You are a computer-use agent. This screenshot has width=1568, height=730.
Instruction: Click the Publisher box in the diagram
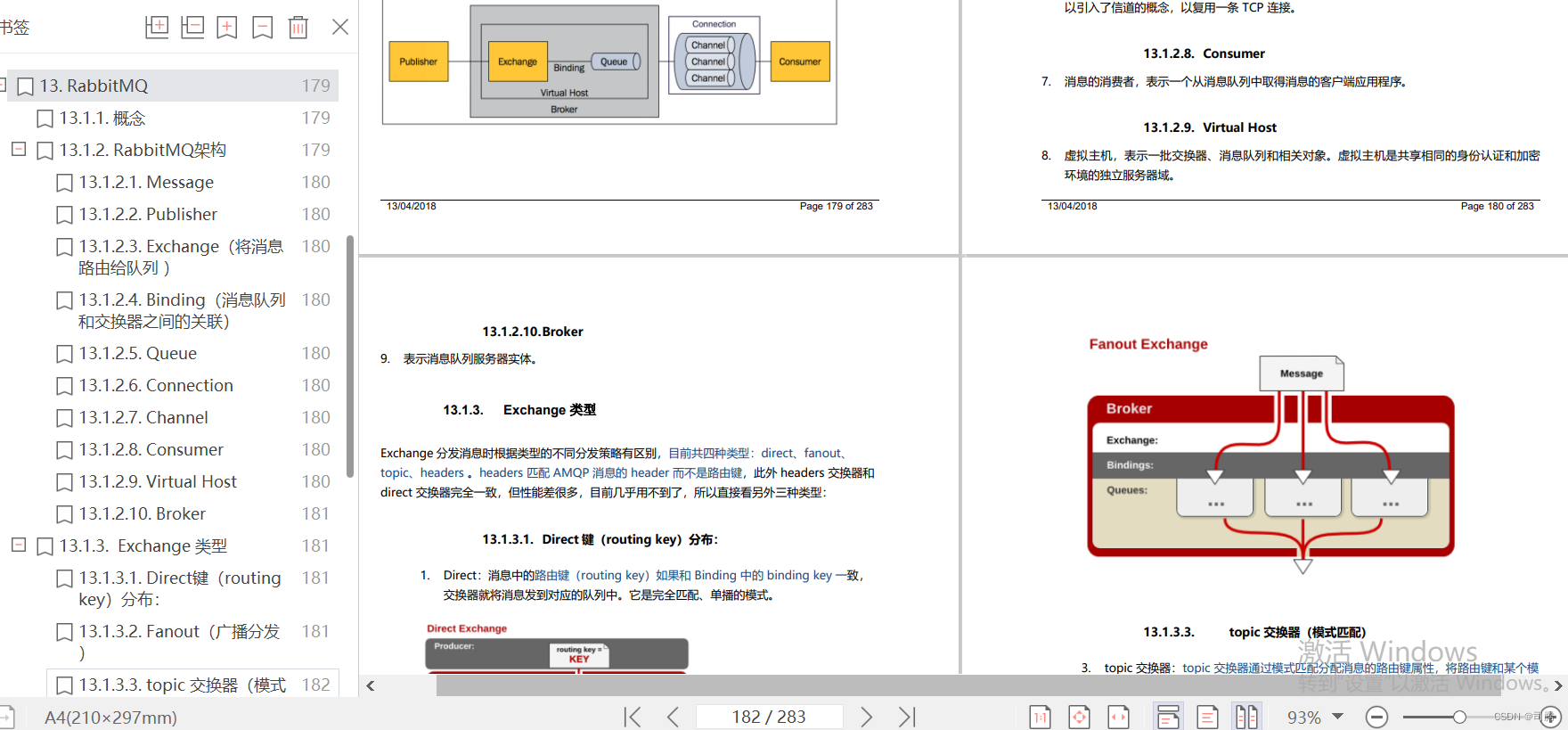click(x=419, y=62)
